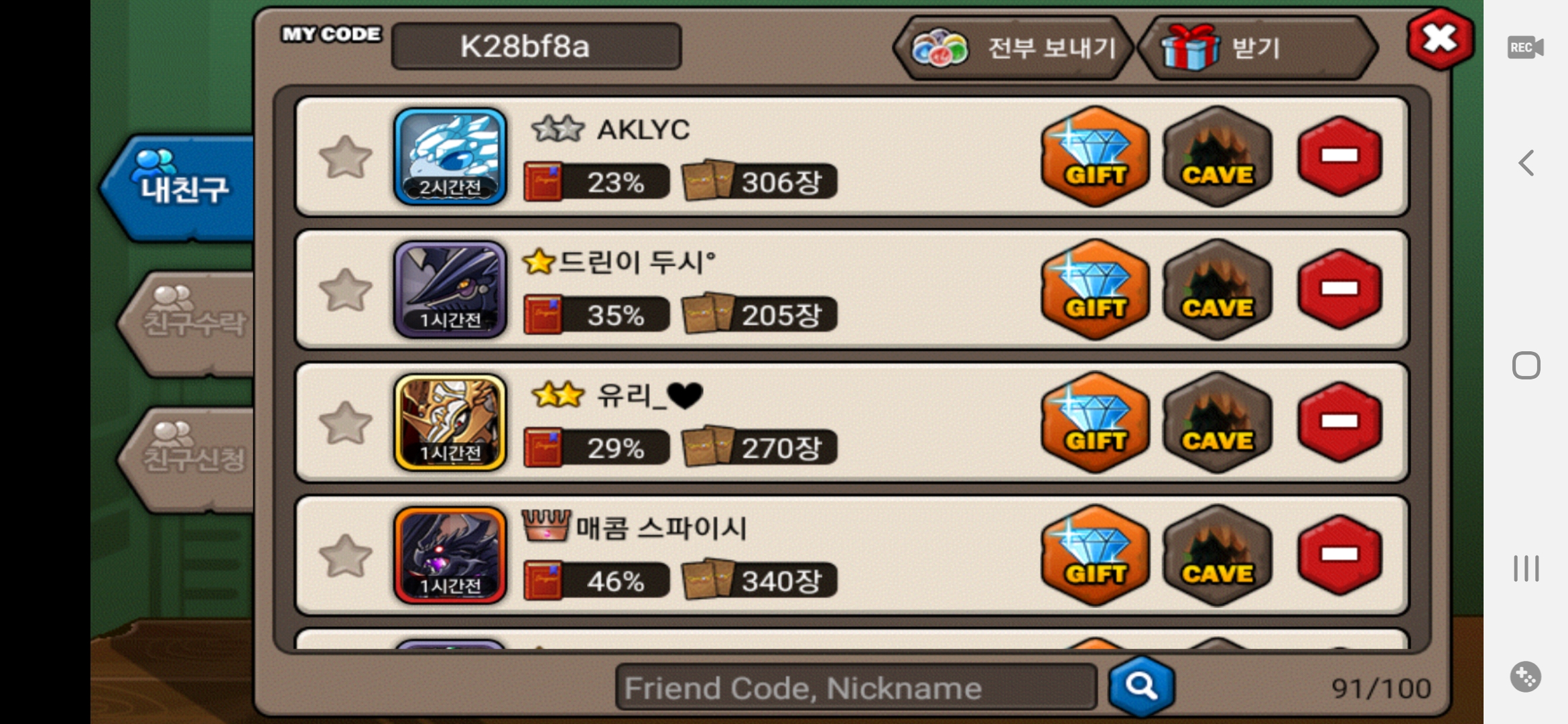Tap the 받기 receive gifts button

coord(1258,48)
